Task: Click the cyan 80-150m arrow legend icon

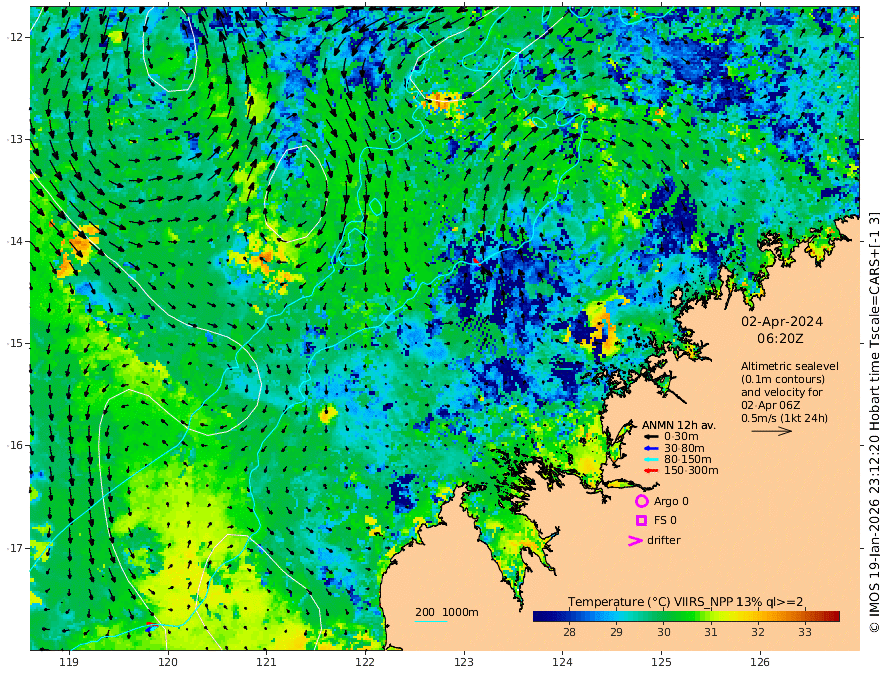Action: (651, 460)
